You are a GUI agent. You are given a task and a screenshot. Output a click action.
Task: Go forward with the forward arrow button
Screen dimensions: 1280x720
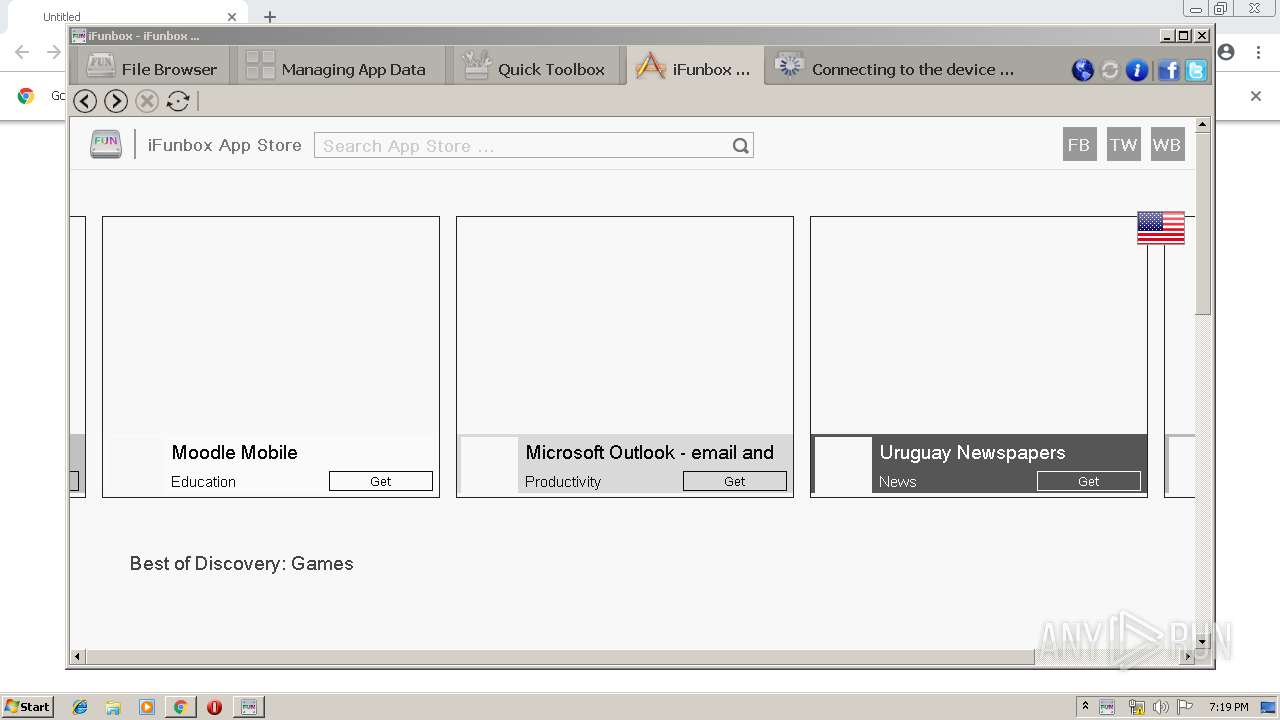pos(116,101)
